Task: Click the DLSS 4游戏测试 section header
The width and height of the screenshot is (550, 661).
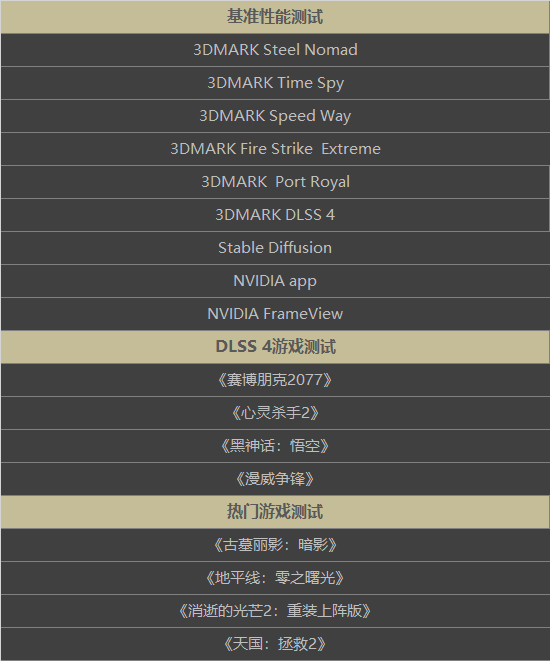Action: (x=275, y=347)
